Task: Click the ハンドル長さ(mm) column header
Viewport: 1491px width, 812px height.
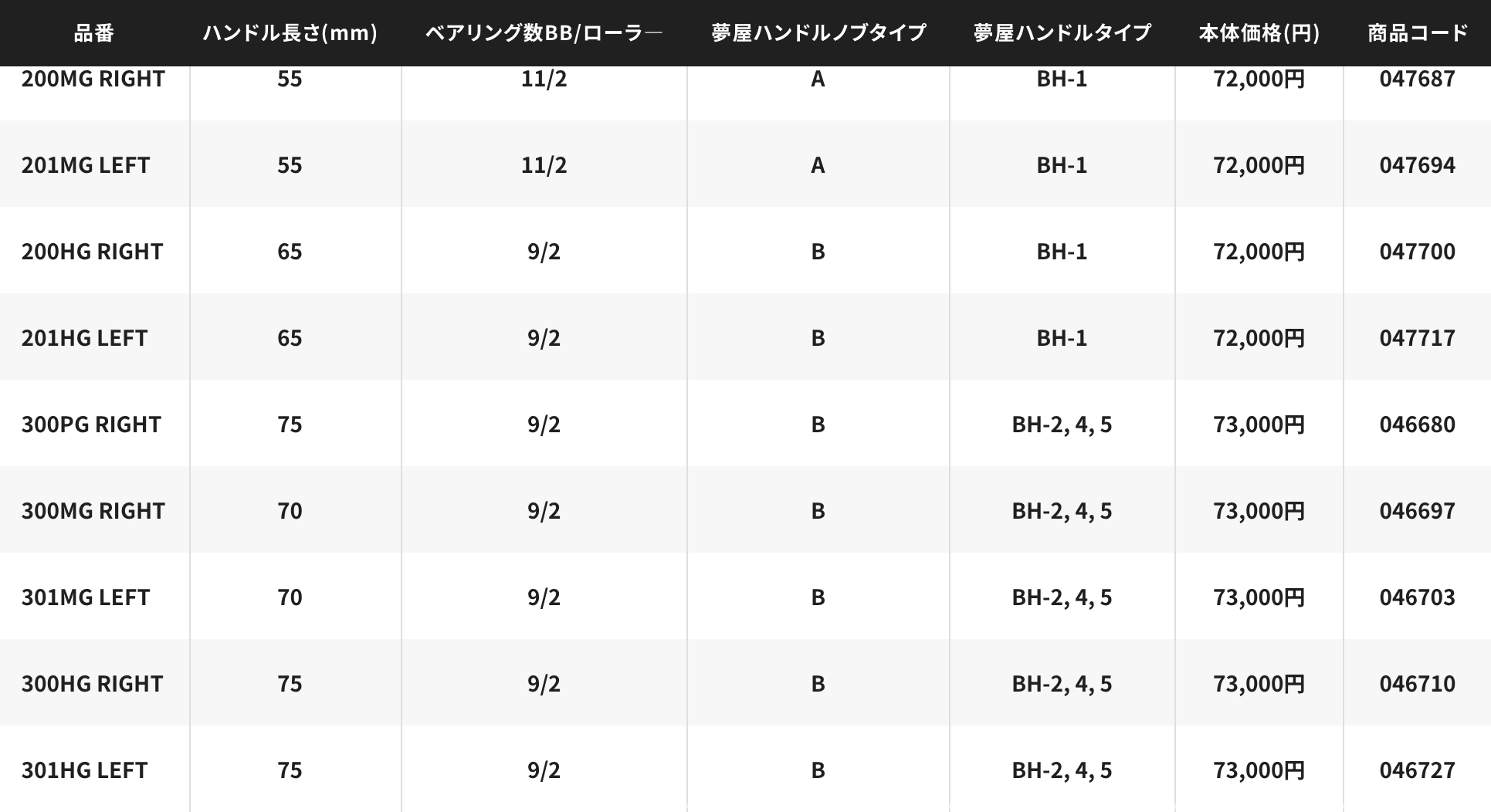Action: coord(290,33)
